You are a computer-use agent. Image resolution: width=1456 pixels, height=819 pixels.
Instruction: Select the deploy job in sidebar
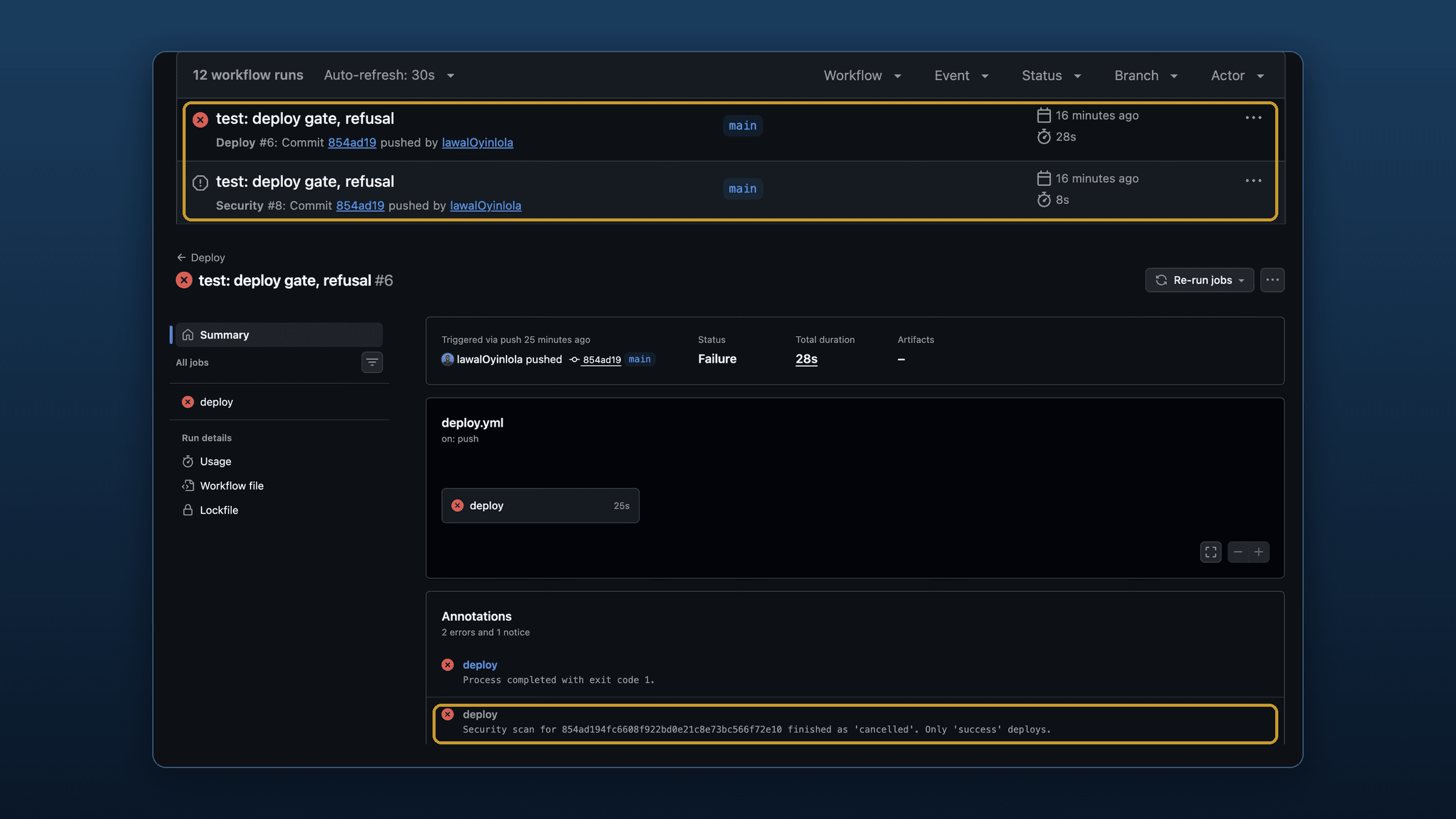(279, 402)
